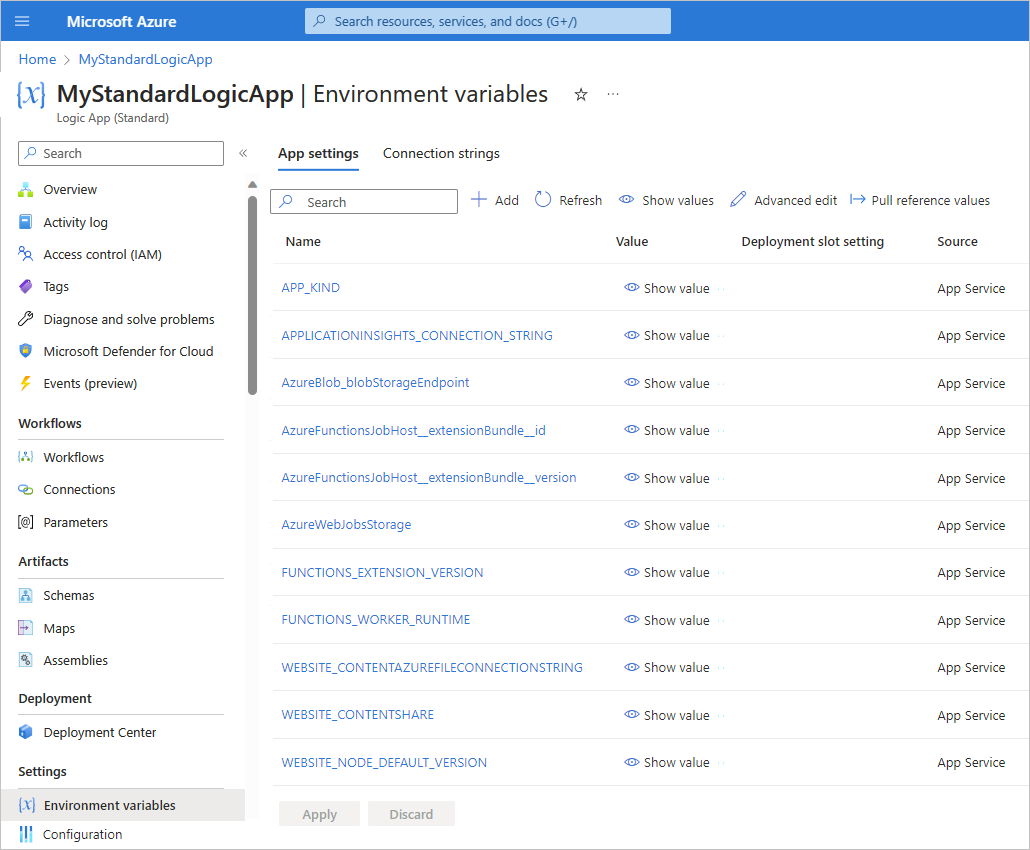Click the Value column header
This screenshot has height=850, width=1030.
632,242
